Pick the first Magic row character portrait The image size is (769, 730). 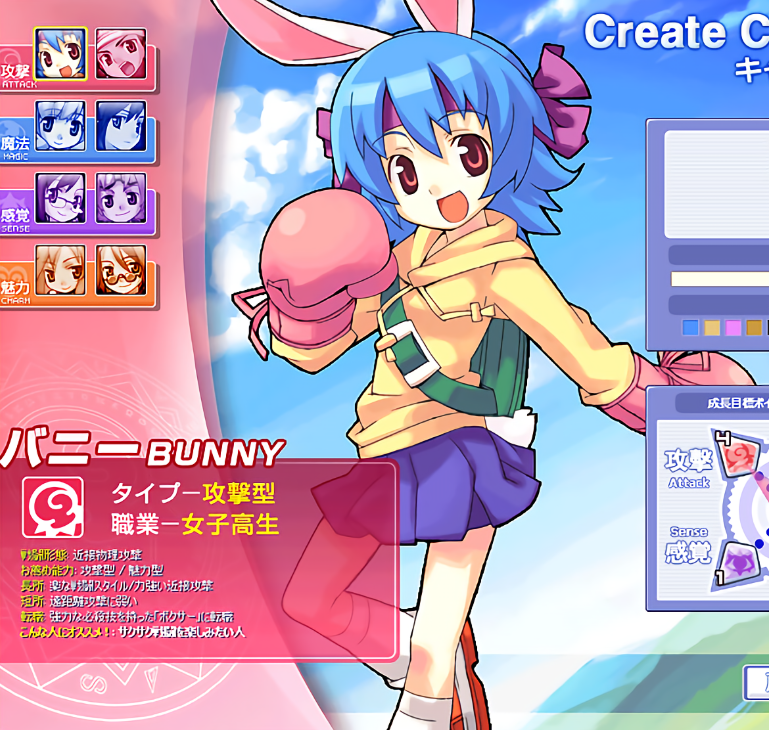click(x=60, y=126)
